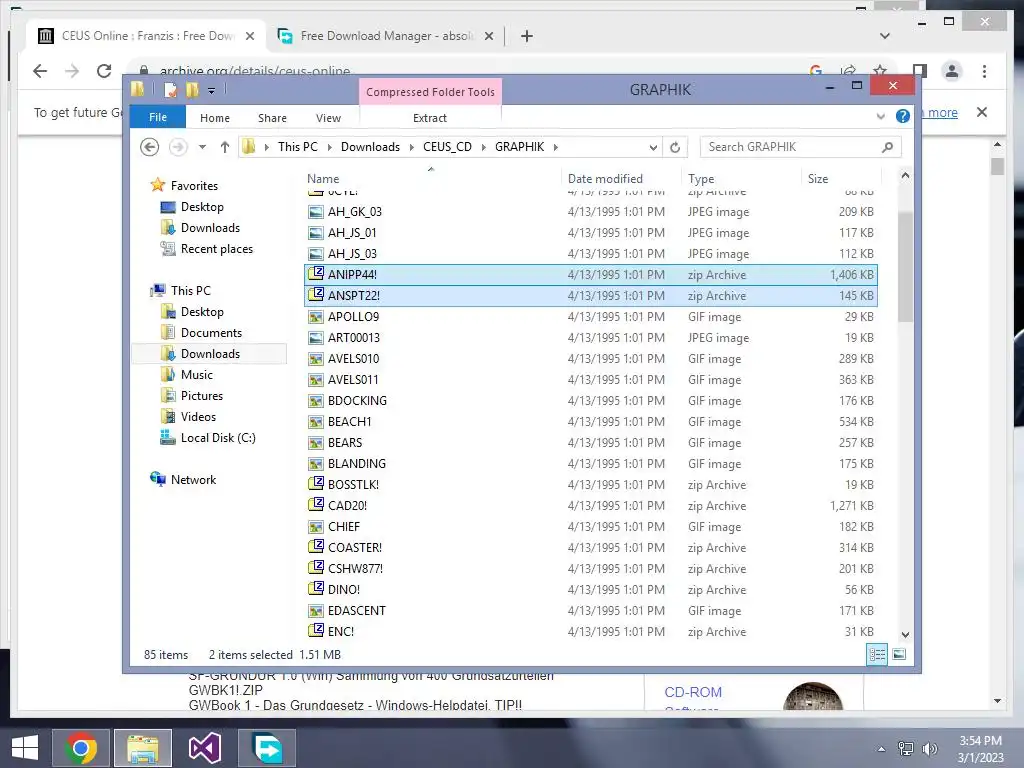Click file list scroll down arrow
Screen dimensions: 1024x768
tap(905, 635)
